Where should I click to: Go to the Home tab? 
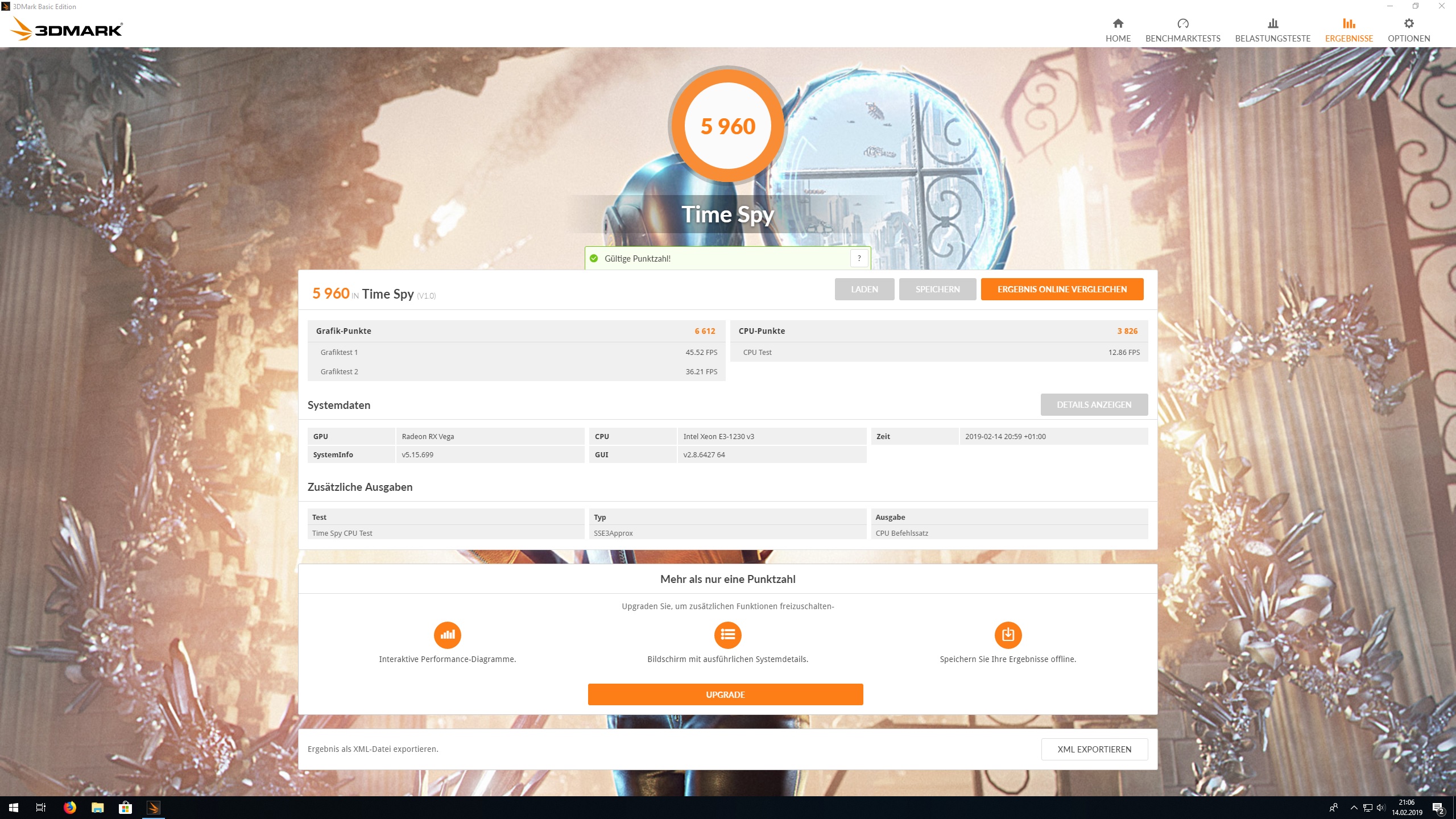1118,30
